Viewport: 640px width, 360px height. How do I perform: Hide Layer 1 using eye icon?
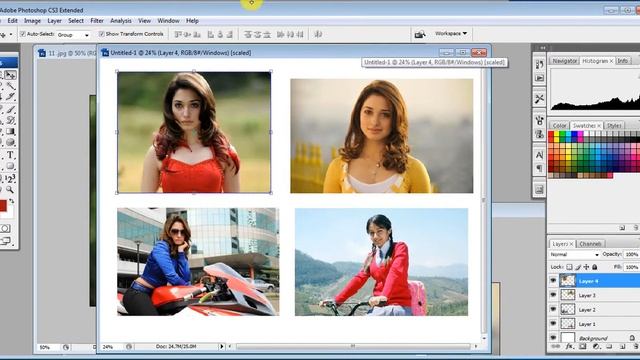coord(553,323)
